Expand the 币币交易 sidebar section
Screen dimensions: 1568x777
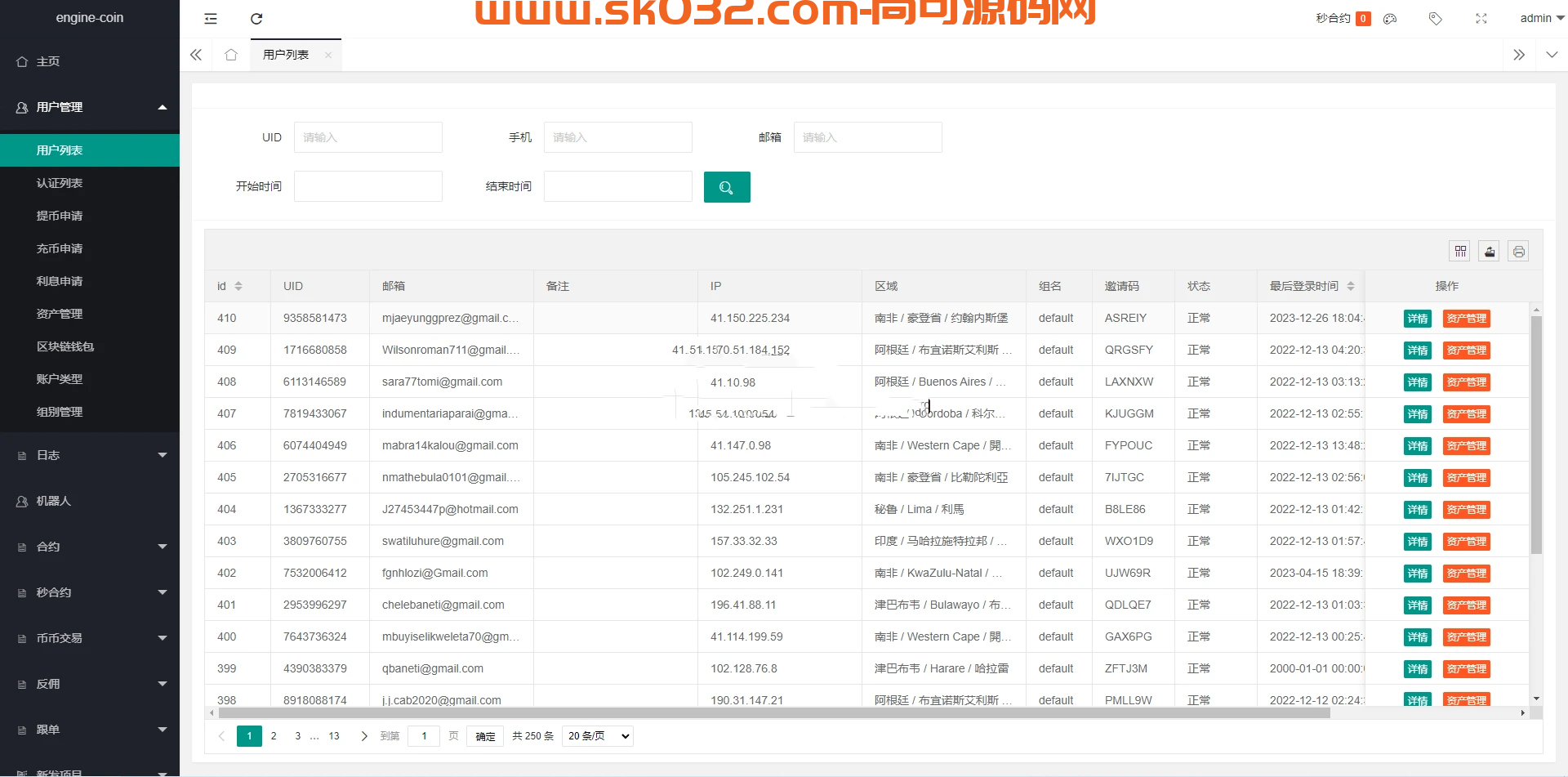tap(90, 638)
